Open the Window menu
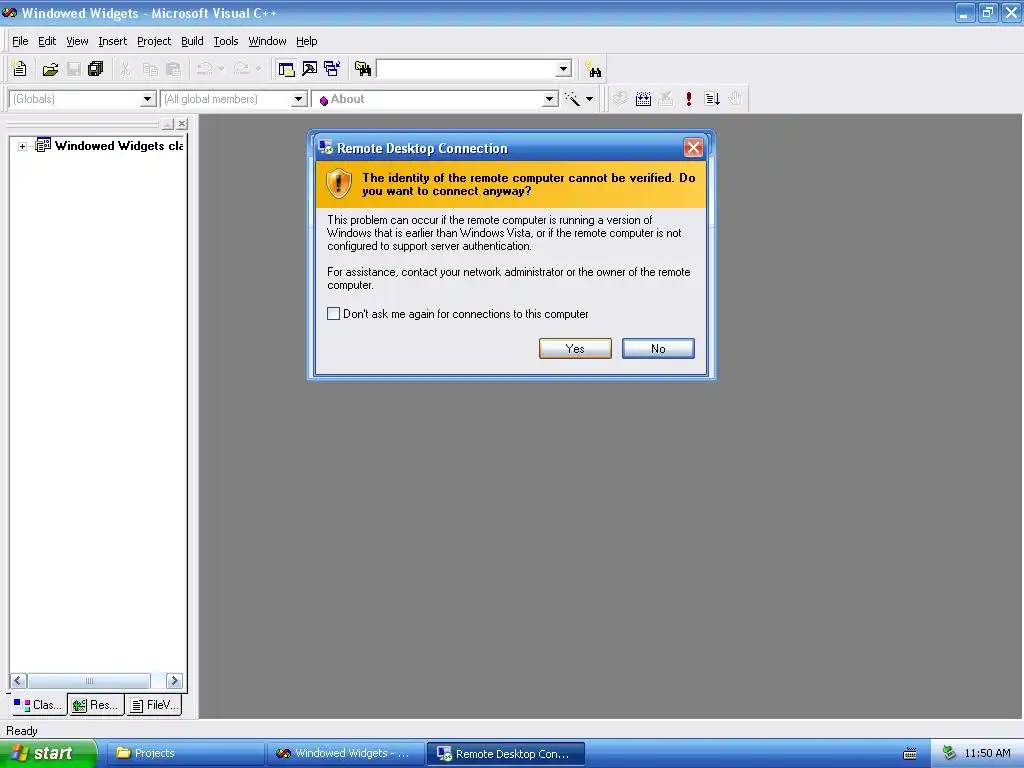This screenshot has height=768, width=1024. (267, 41)
